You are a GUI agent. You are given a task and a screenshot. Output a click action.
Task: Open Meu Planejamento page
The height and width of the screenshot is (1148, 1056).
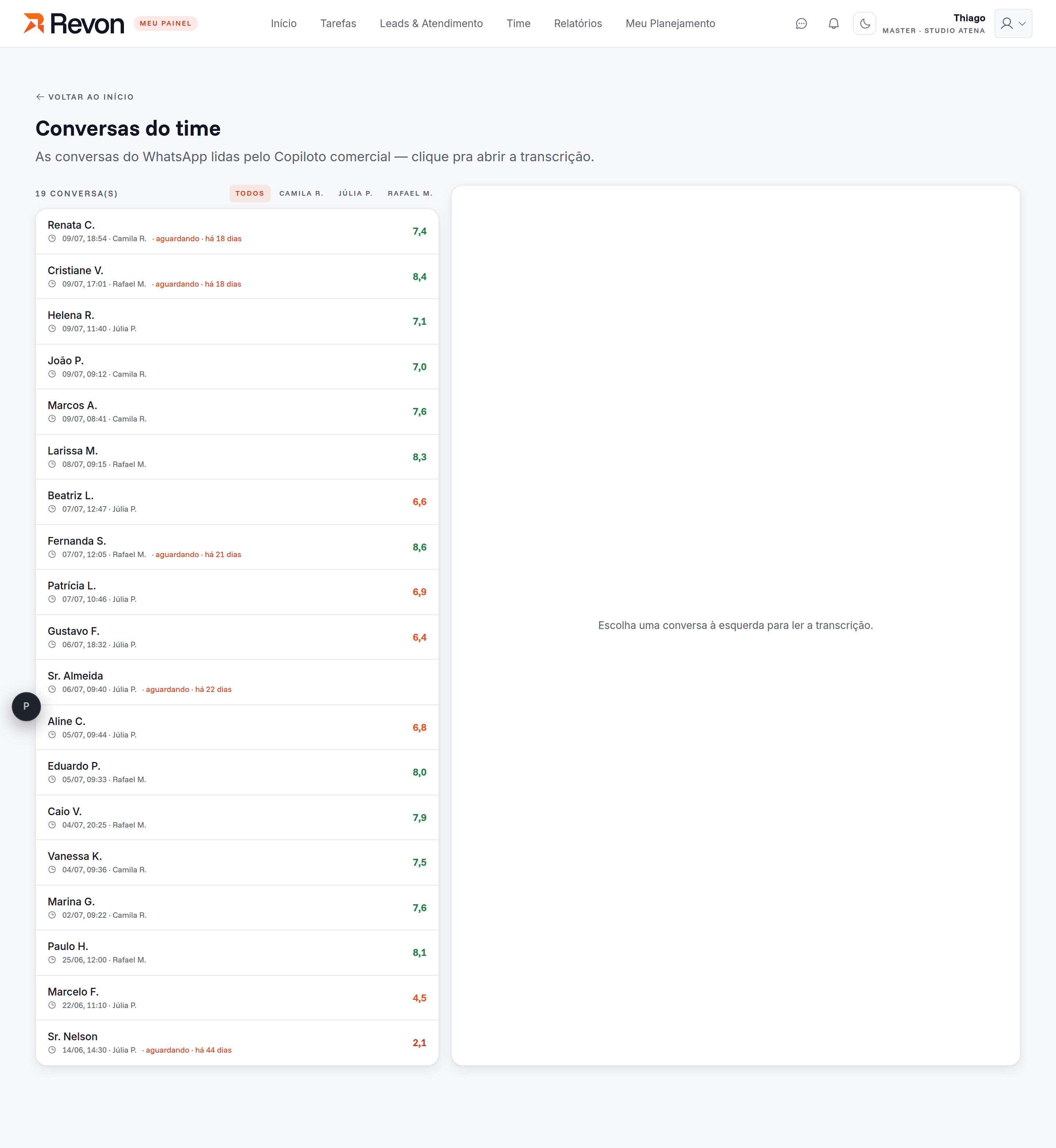tap(670, 23)
